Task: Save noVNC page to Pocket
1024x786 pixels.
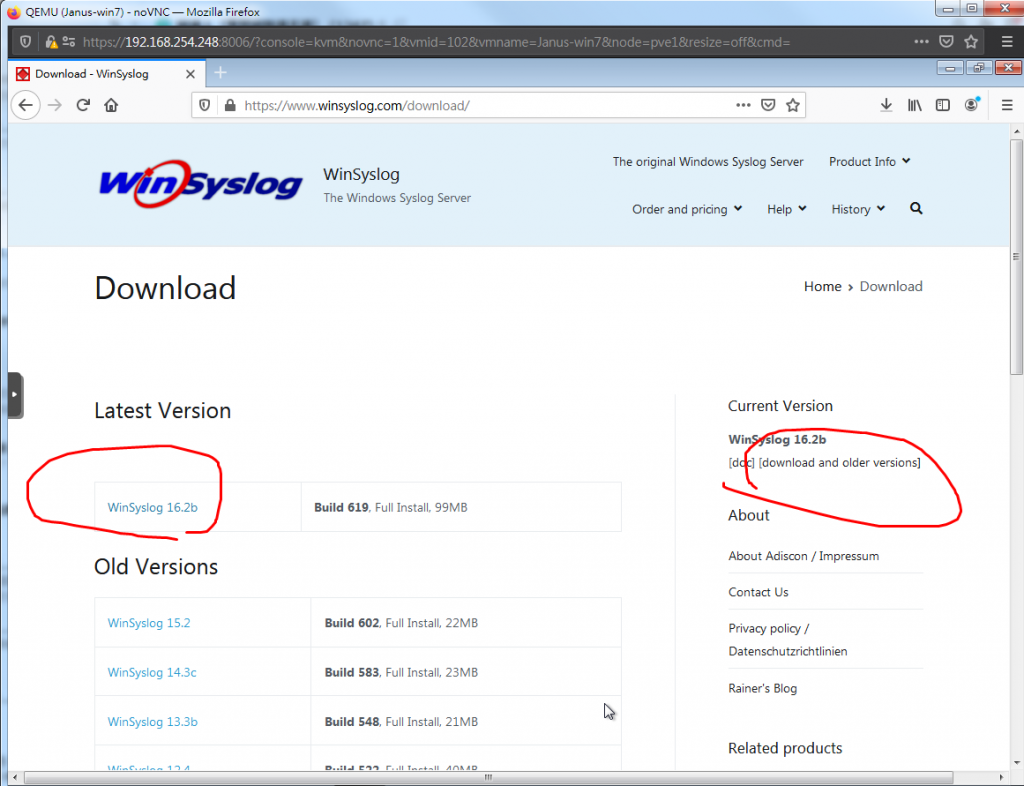Action: coord(946,42)
